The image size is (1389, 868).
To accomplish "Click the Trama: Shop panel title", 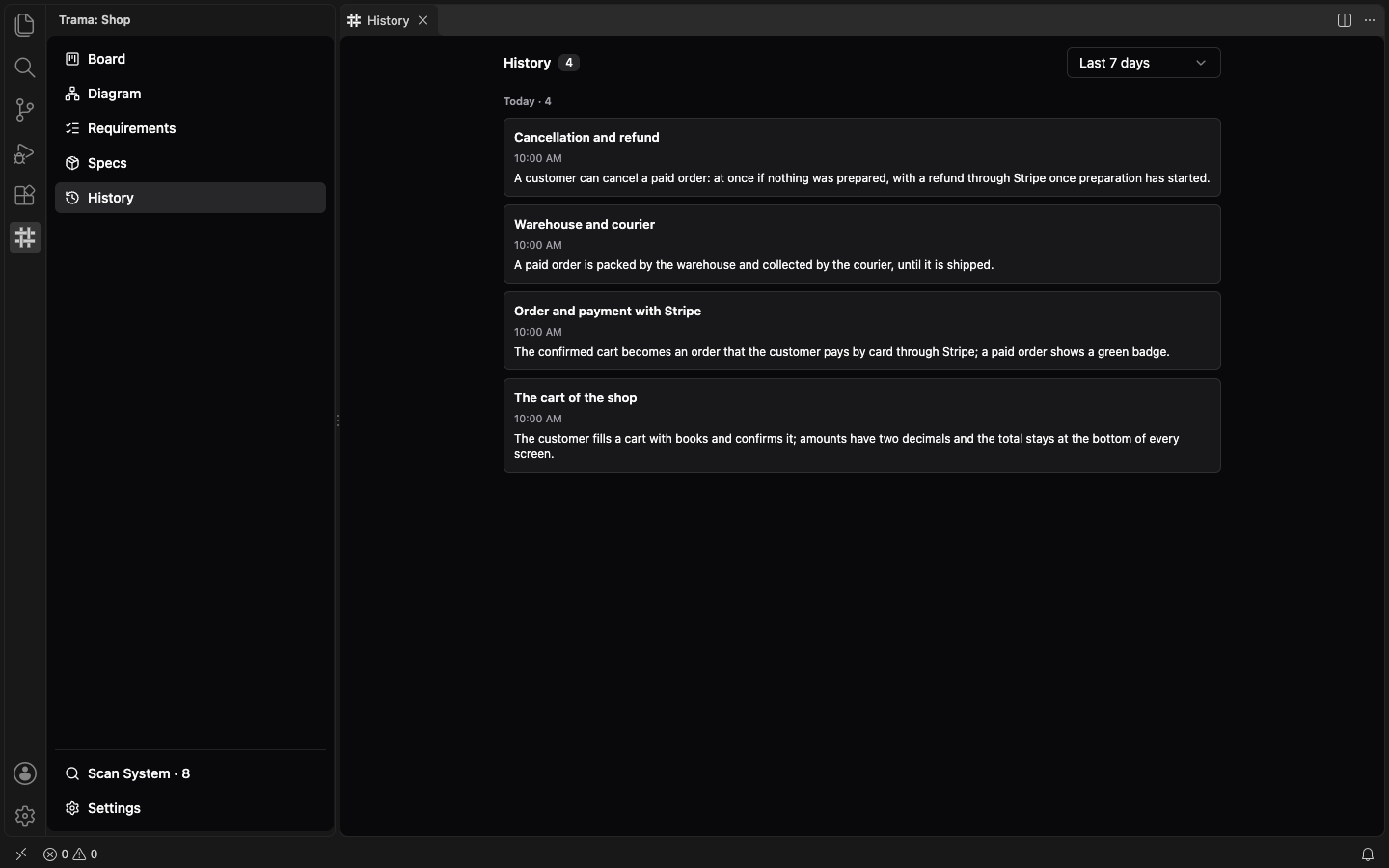I will [x=95, y=20].
